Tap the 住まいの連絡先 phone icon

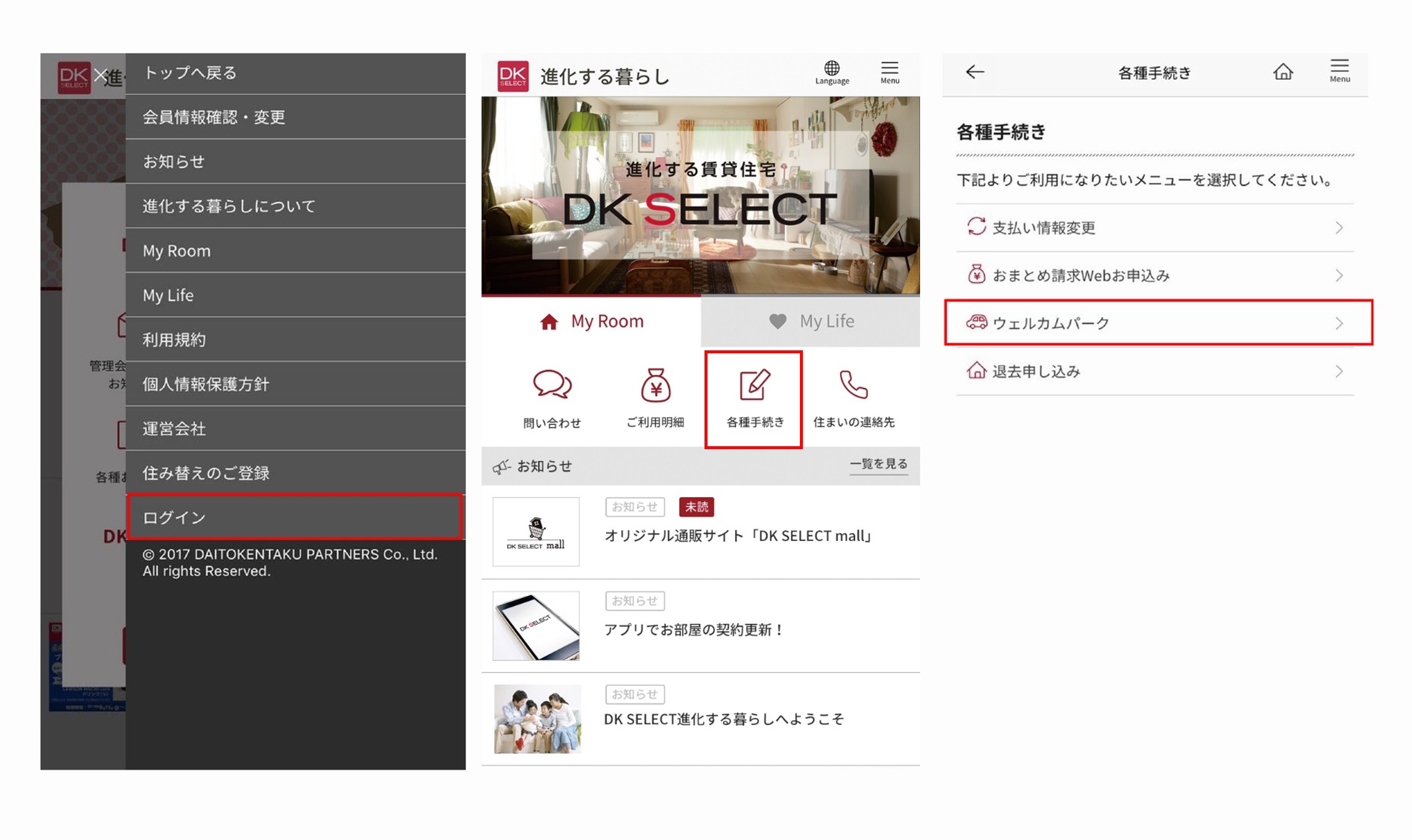tap(853, 385)
